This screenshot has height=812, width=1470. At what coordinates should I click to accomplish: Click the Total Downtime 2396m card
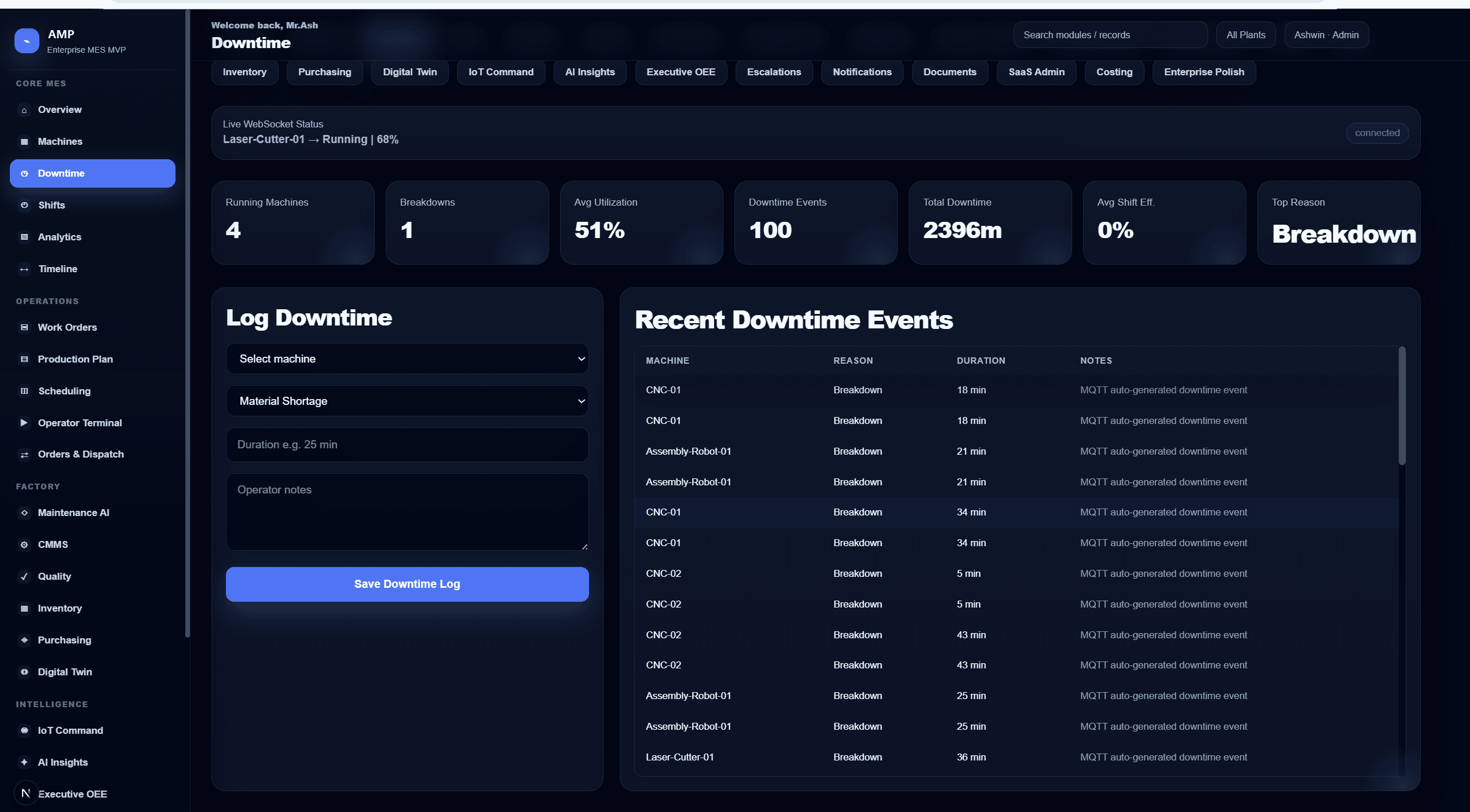[990, 223]
